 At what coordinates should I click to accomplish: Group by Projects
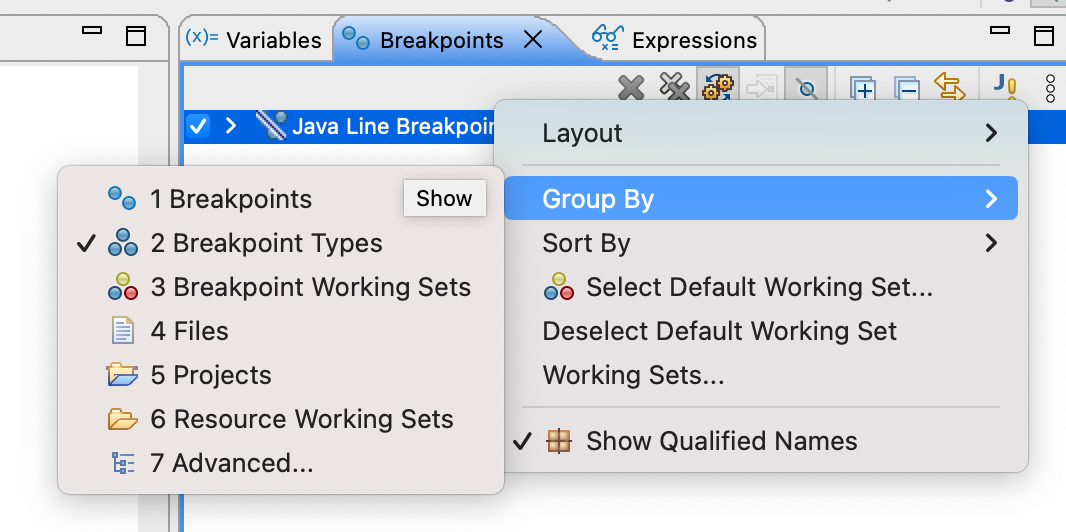(x=222, y=375)
